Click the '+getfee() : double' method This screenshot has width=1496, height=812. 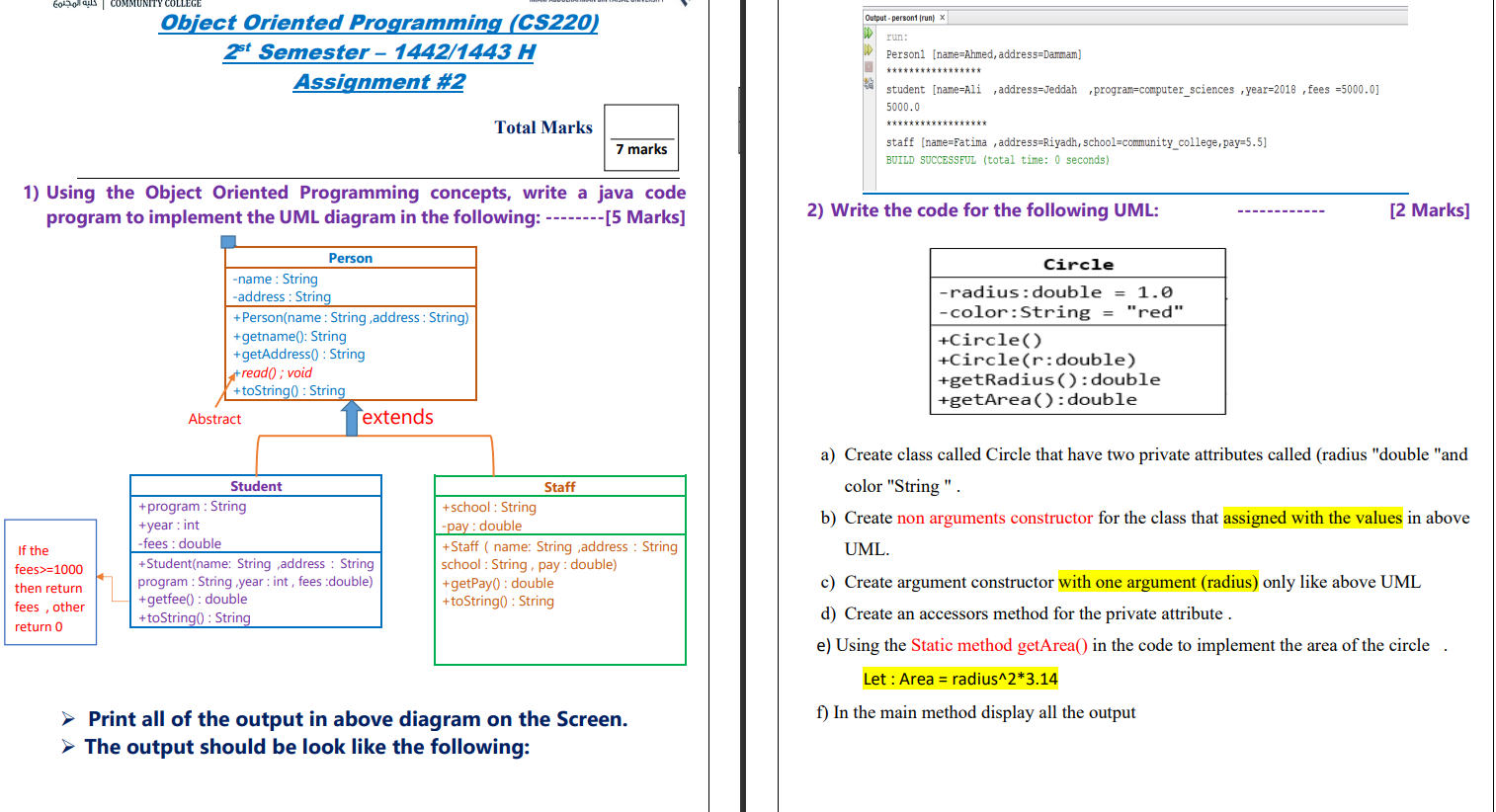[193, 600]
